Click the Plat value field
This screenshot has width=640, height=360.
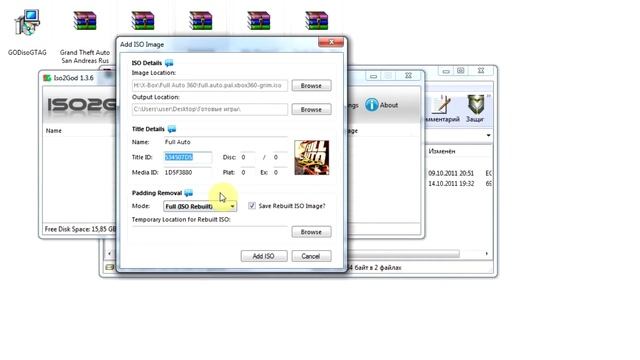click(x=248, y=172)
